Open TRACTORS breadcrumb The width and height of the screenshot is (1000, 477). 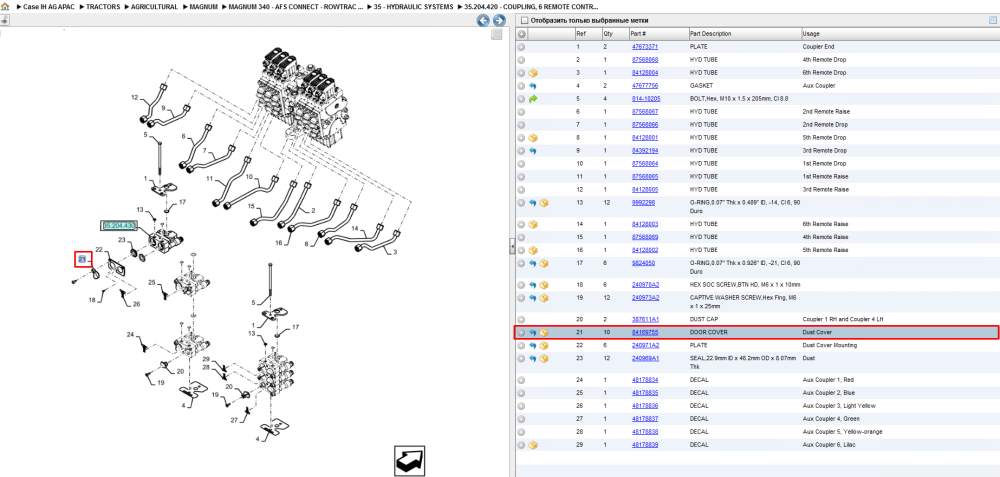coord(103,6)
